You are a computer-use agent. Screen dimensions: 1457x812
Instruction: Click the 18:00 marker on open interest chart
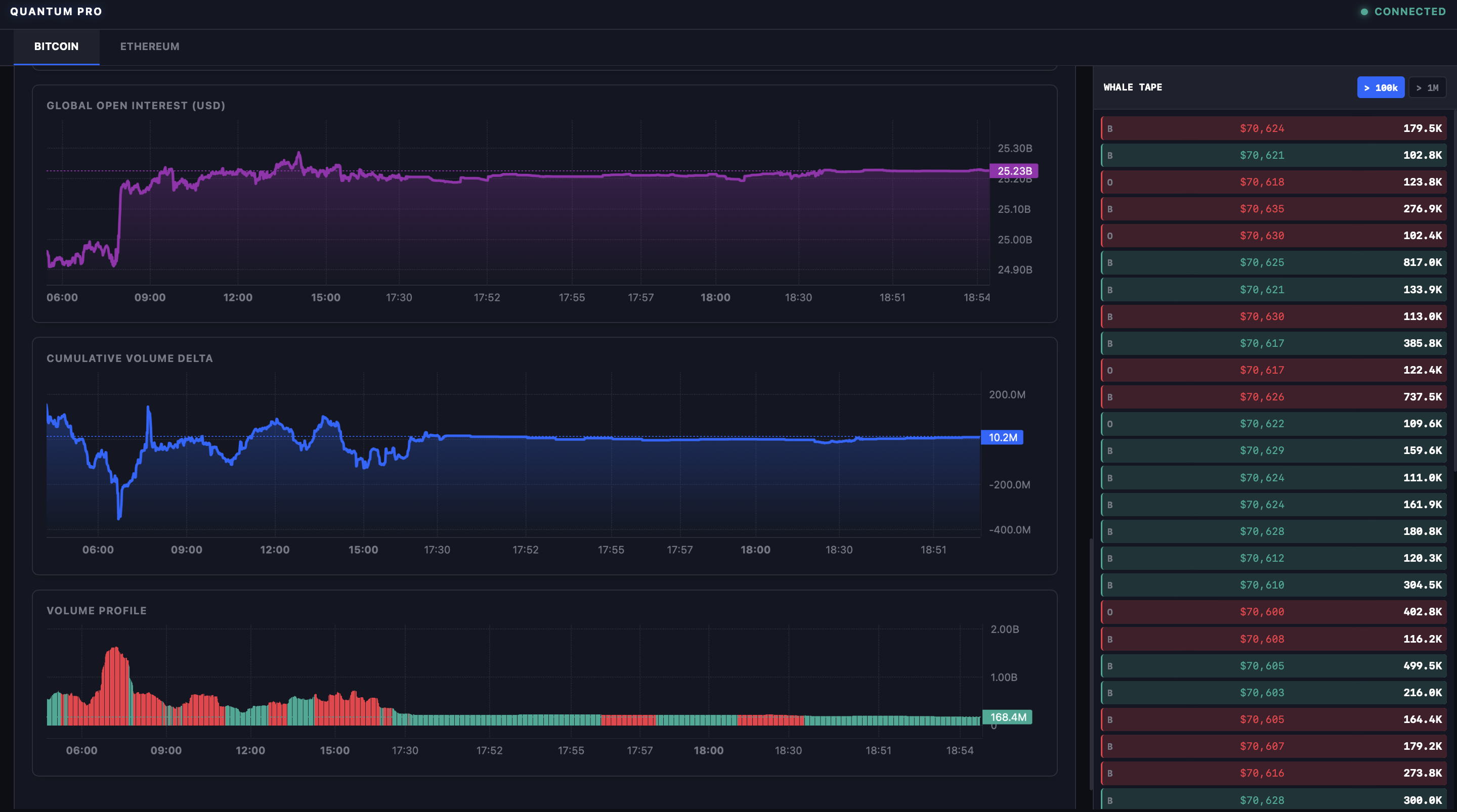(715, 297)
